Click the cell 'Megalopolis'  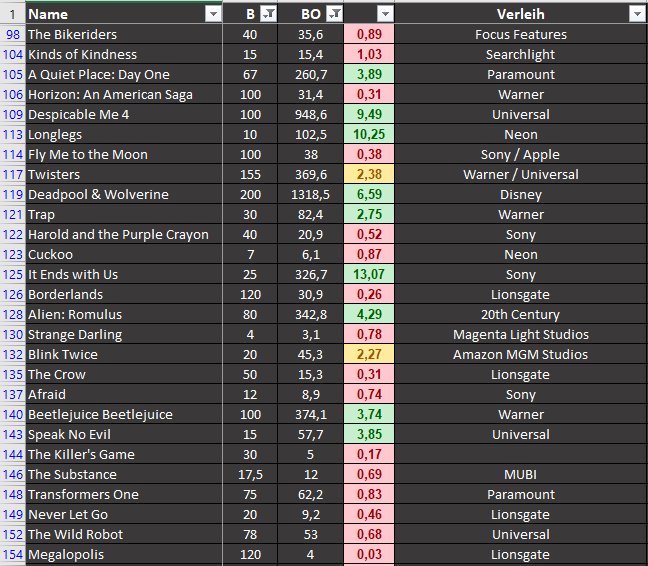pyautogui.click(x=124, y=554)
